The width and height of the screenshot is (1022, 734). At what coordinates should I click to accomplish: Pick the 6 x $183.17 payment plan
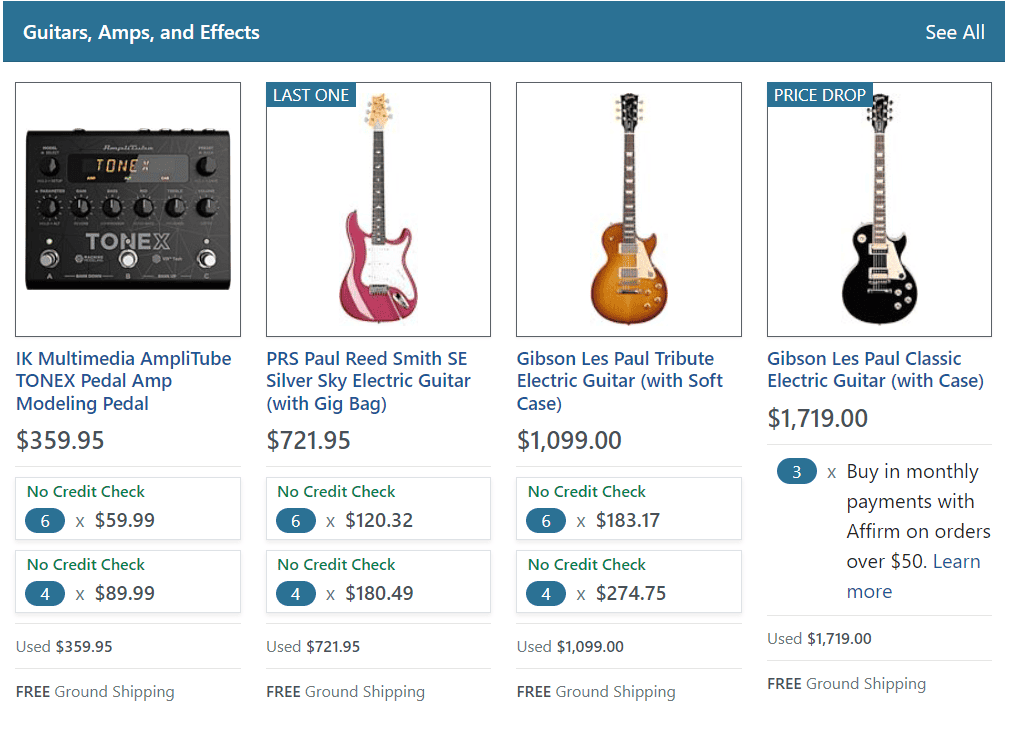[628, 509]
